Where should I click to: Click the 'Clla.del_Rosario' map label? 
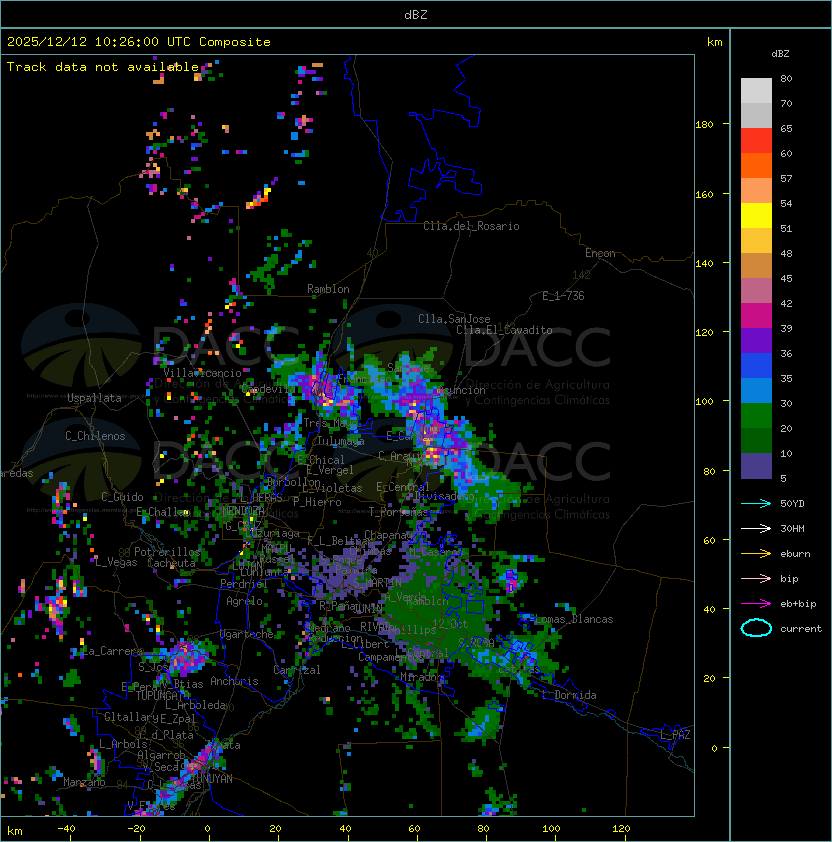point(471,226)
